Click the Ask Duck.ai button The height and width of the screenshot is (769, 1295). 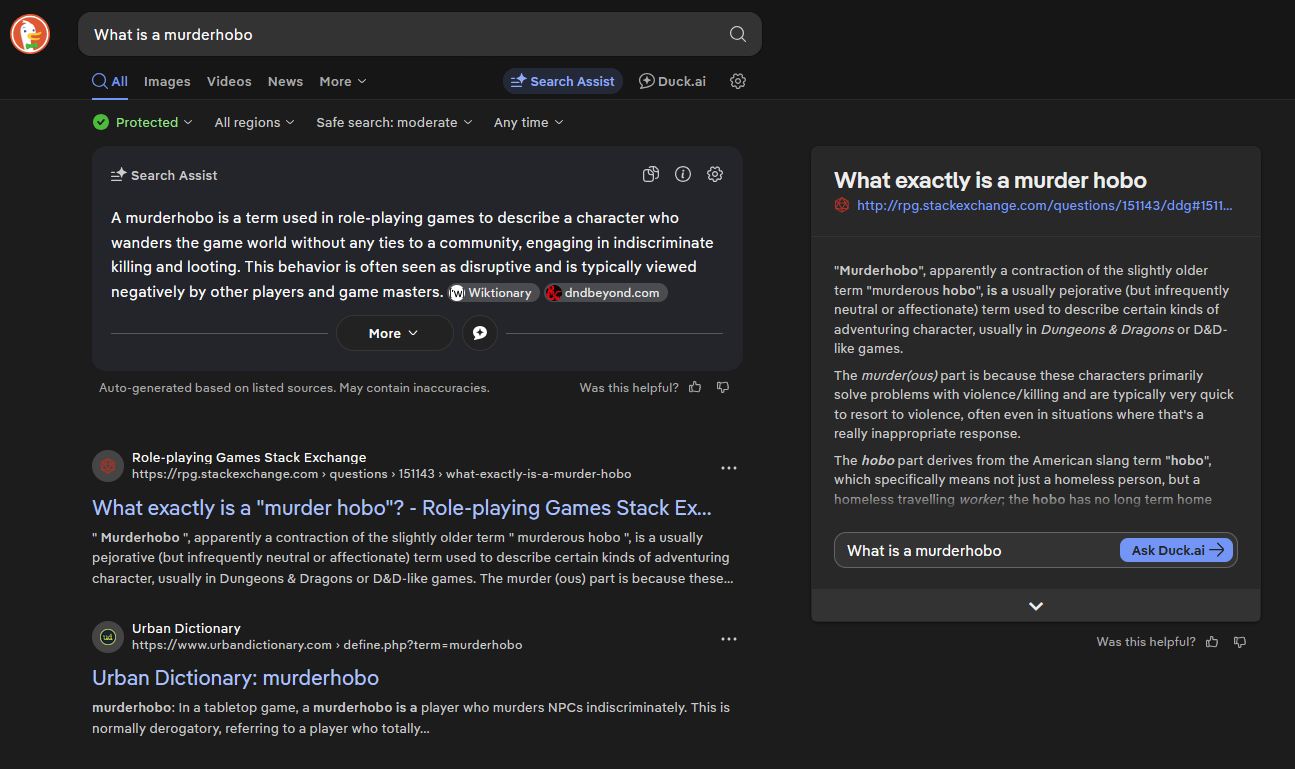(1176, 550)
